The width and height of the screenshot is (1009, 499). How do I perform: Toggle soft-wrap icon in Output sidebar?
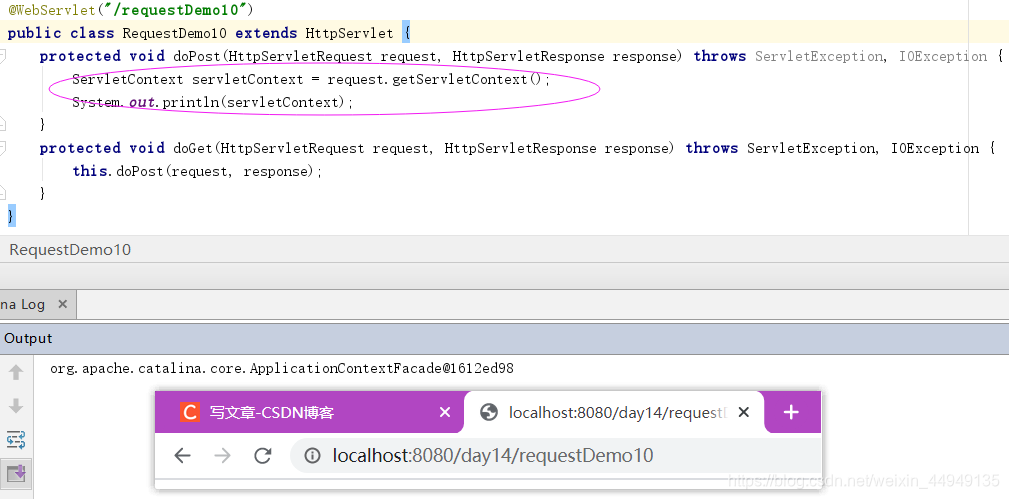coord(16,440)
